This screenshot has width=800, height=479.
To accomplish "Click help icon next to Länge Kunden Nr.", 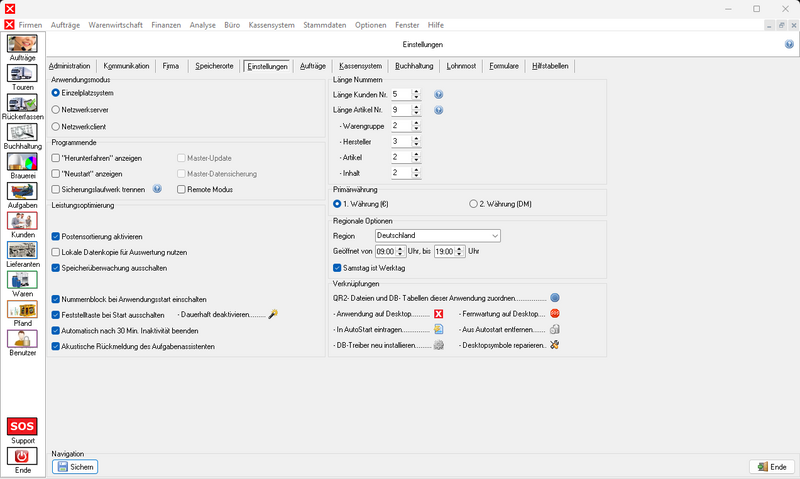I will (438, 94).
